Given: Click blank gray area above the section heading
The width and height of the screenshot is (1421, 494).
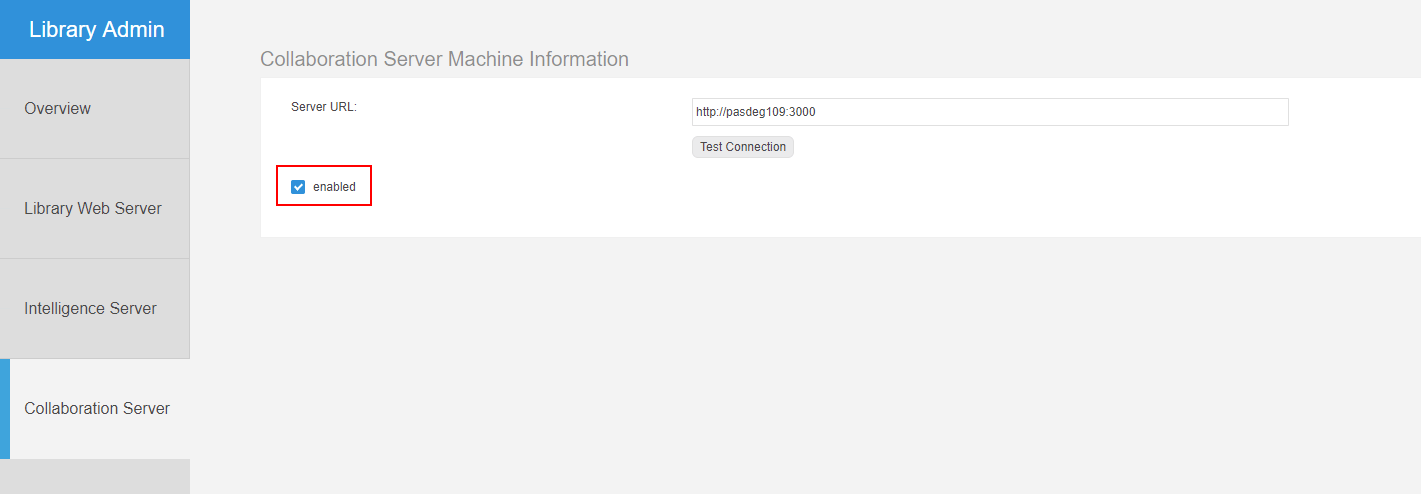Looking at the screenshot, I should (800, 22).
